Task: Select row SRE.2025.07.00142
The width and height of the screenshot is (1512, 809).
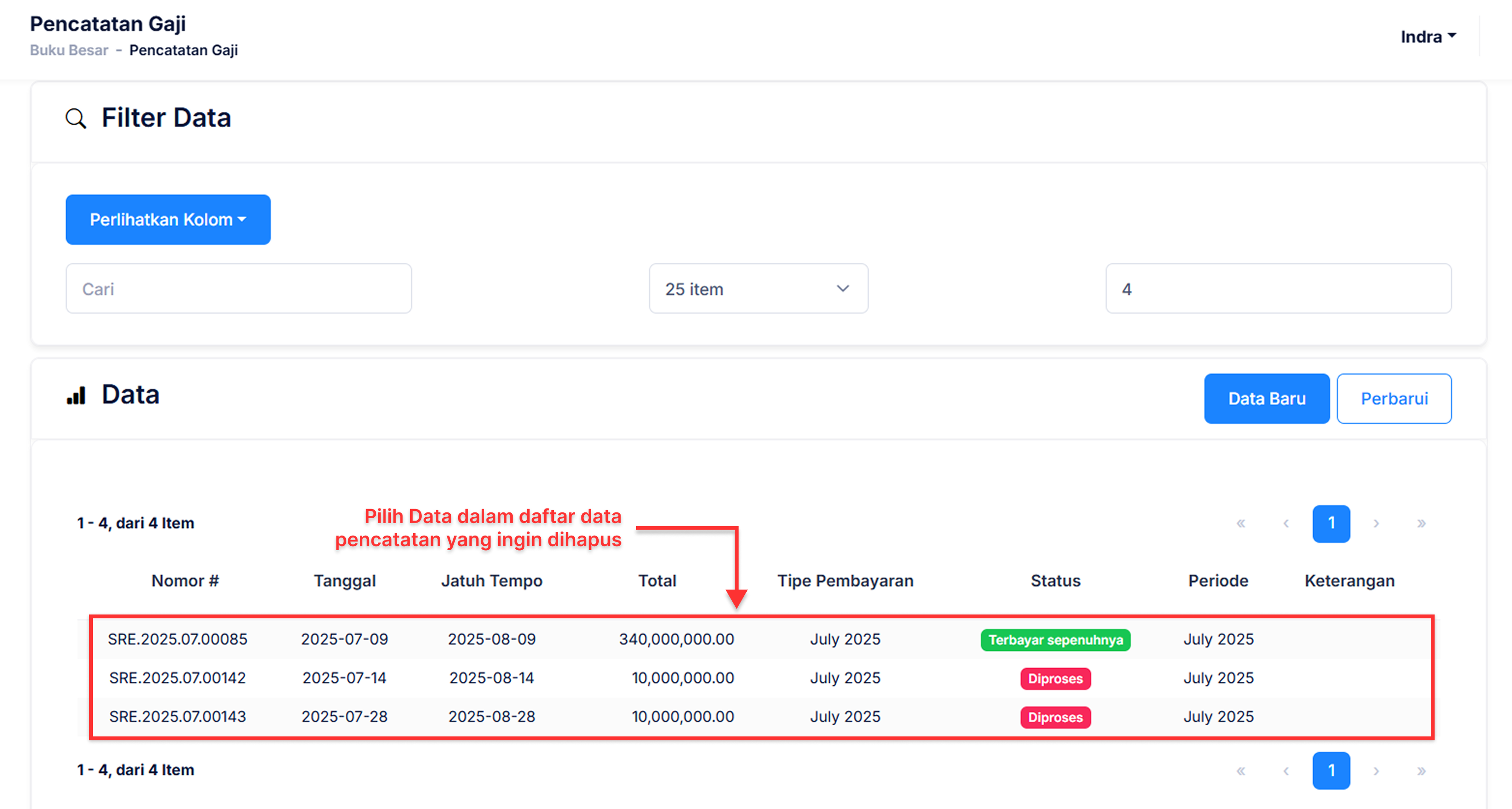Action: (x=177, y=677)
